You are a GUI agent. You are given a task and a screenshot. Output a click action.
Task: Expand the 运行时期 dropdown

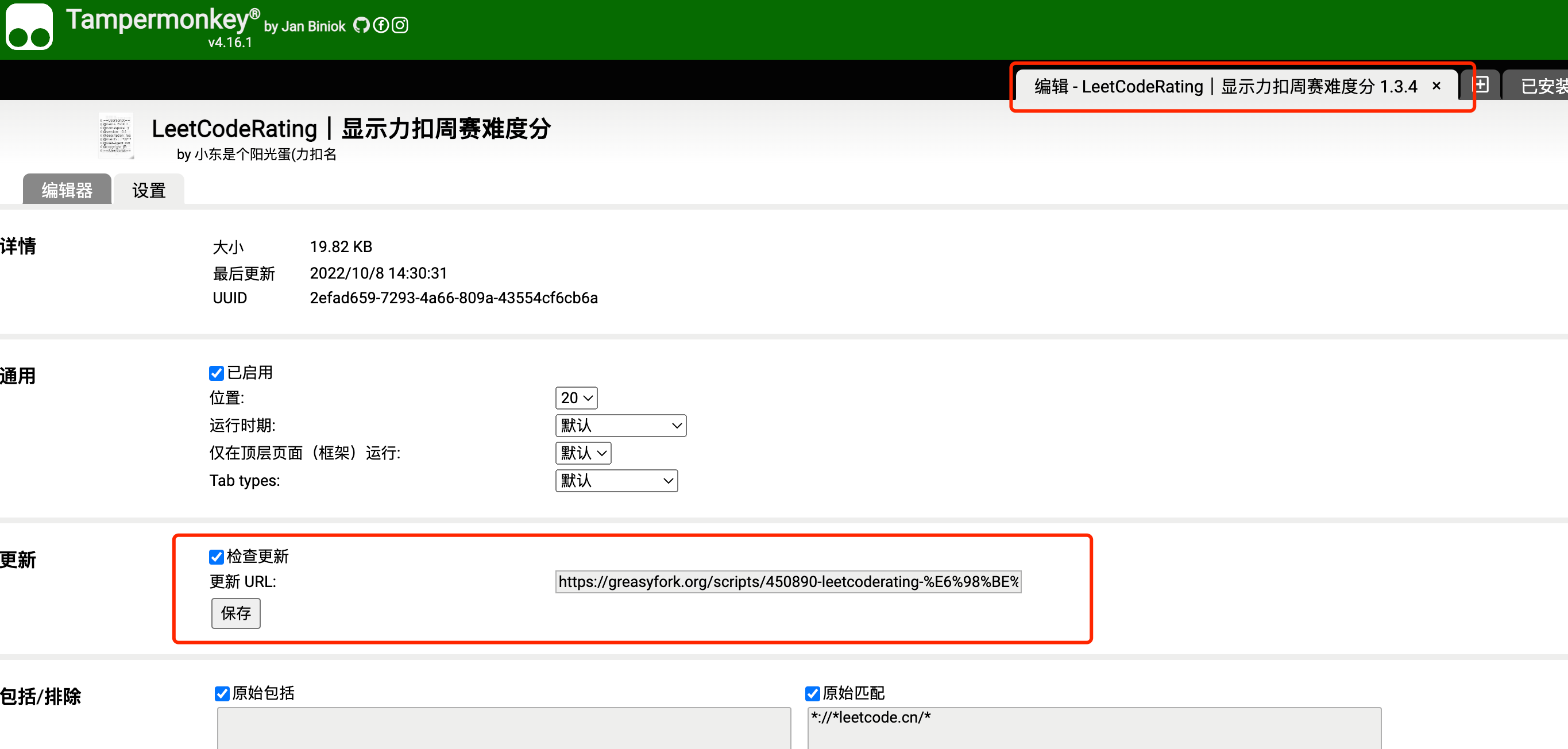[620, 425]
